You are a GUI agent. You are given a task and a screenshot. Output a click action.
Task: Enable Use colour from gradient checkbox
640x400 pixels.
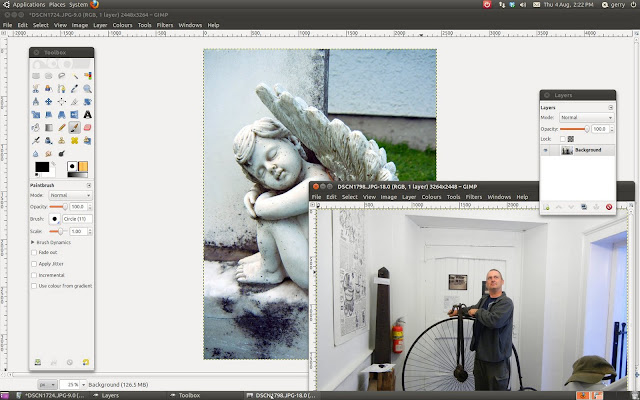34,286
